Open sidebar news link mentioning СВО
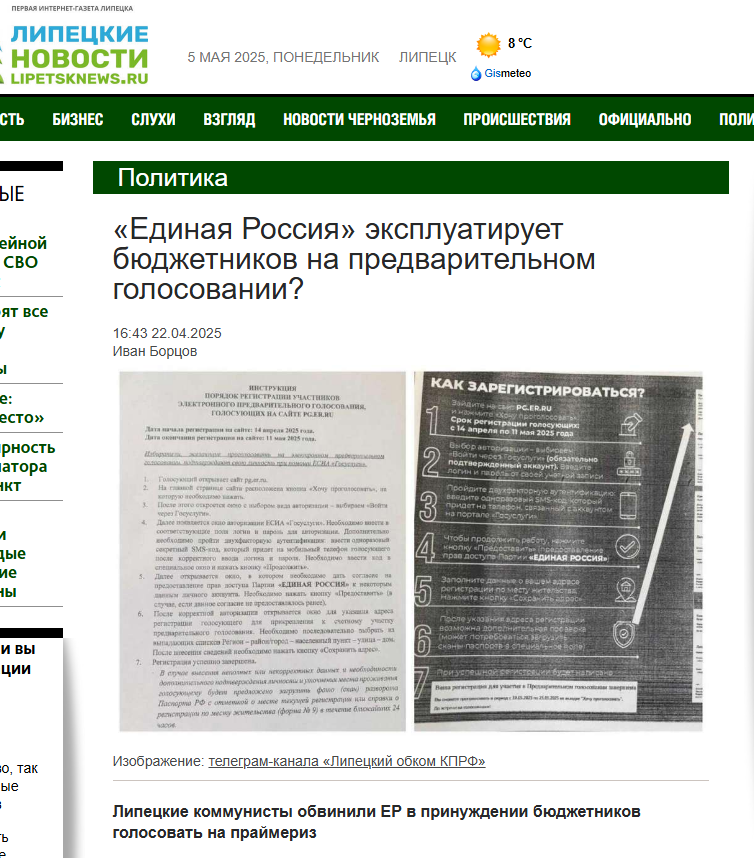The image size is (754, 858). [x=23, y=253]
